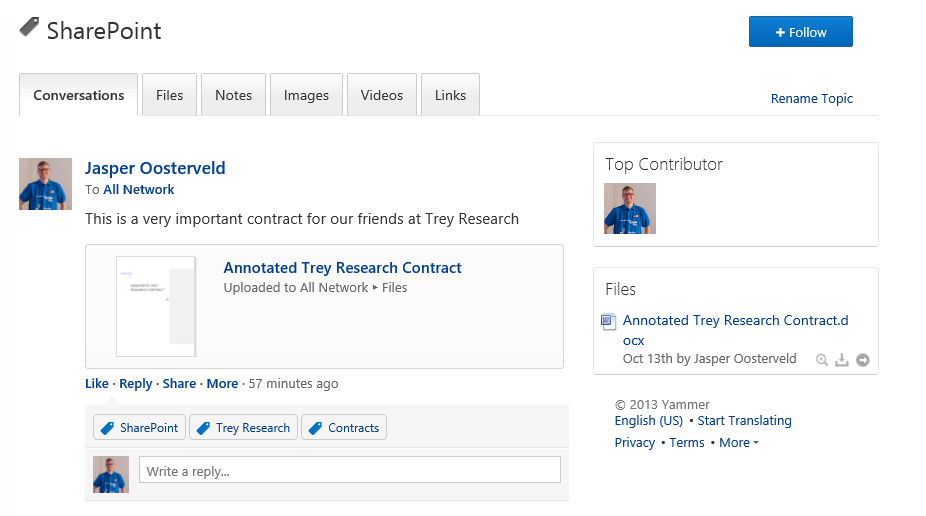Go to the Videos tab

click(x=382, y=95)
